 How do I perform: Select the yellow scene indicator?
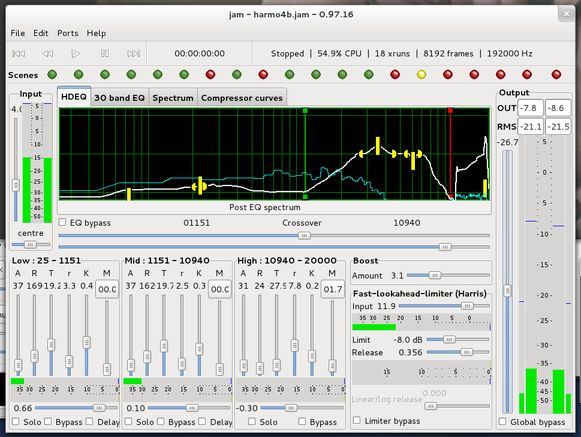[421, 75]
